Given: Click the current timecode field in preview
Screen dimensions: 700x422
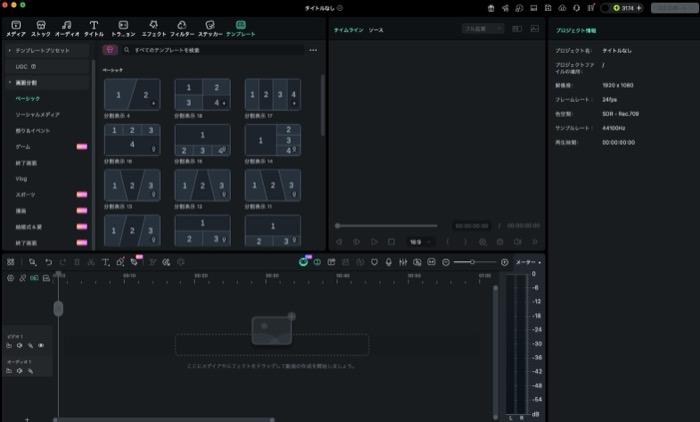Looking at the screenshot, I should [x=472, y=226].
